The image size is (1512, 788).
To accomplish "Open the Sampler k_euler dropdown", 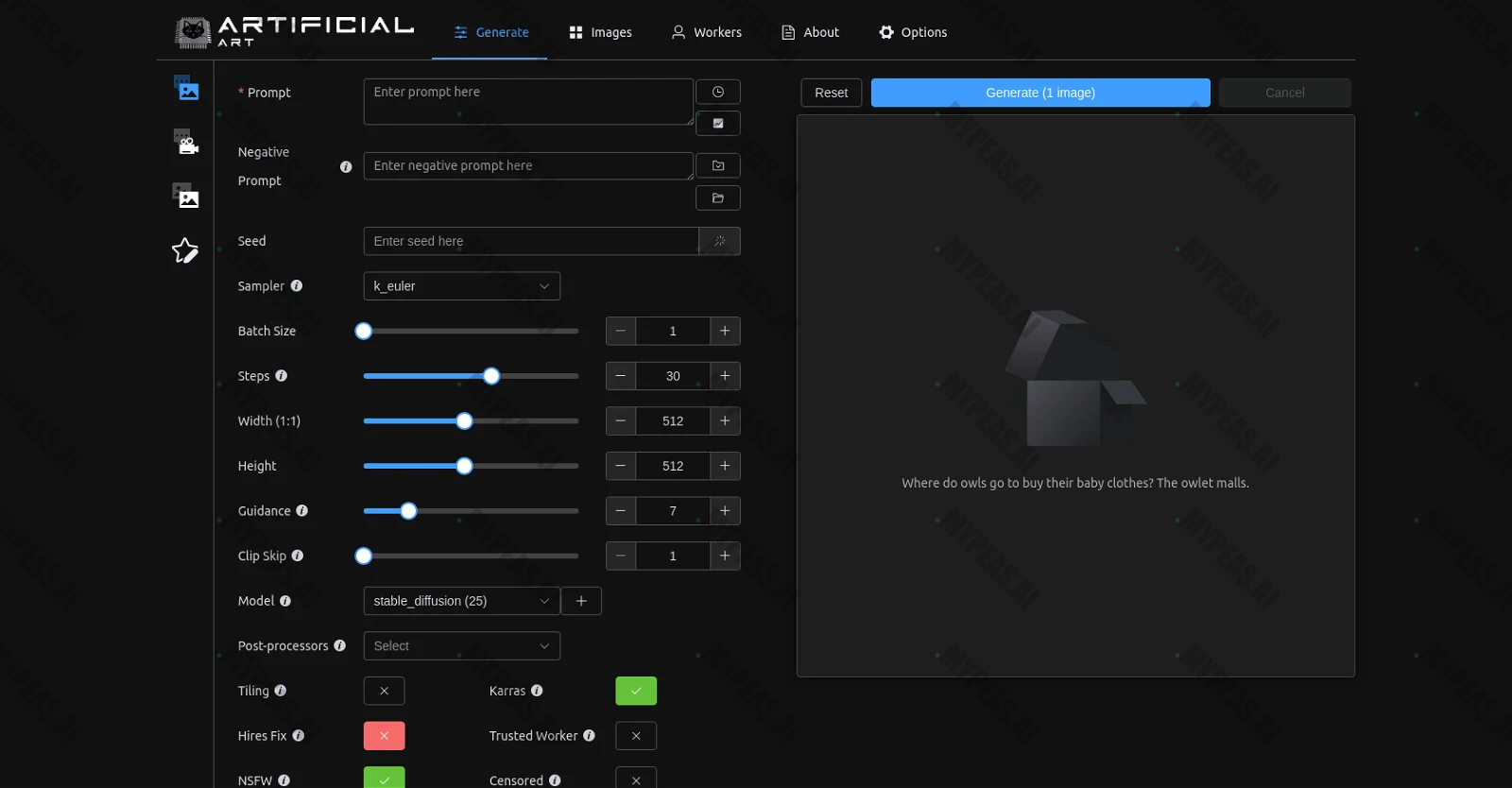I will pos(462,286).
